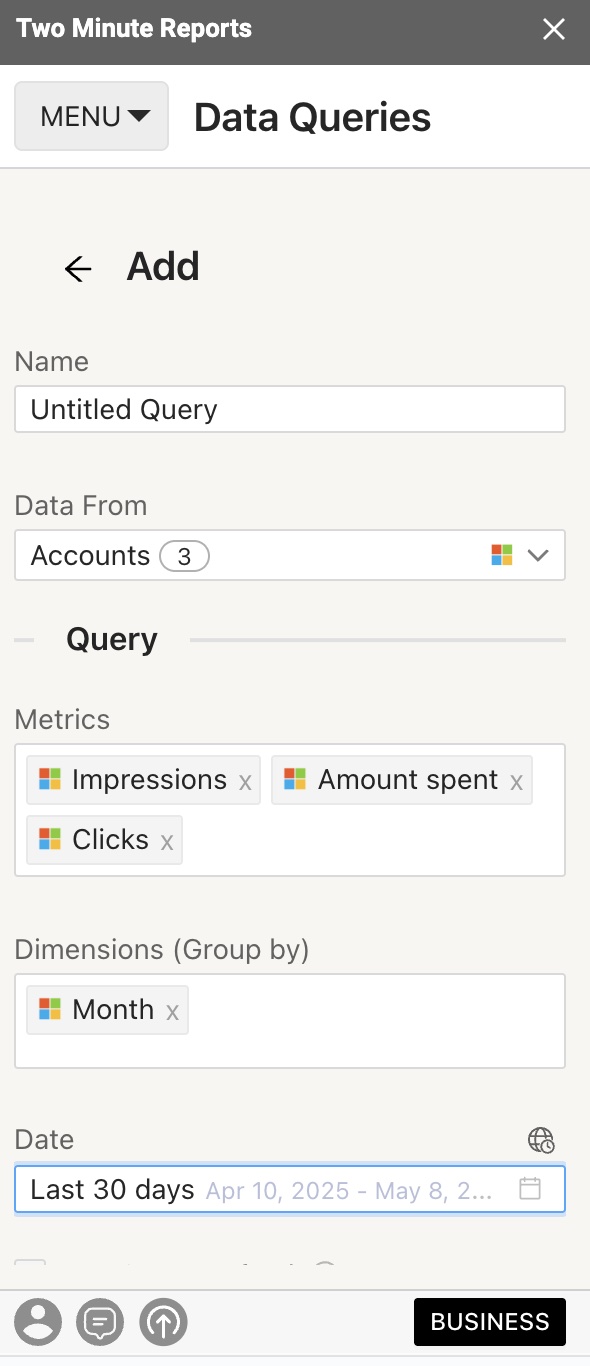Open the timezone globe icon near Date

pos(541,1140)
